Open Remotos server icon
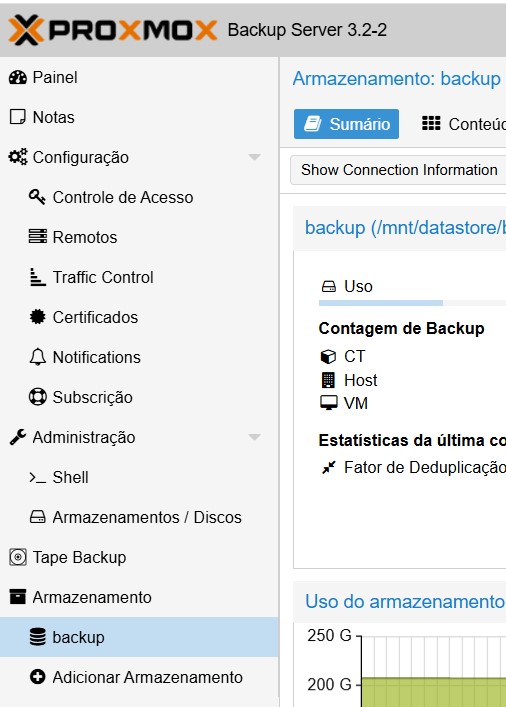Screen dimensions: 506x707 click(37, 237)
